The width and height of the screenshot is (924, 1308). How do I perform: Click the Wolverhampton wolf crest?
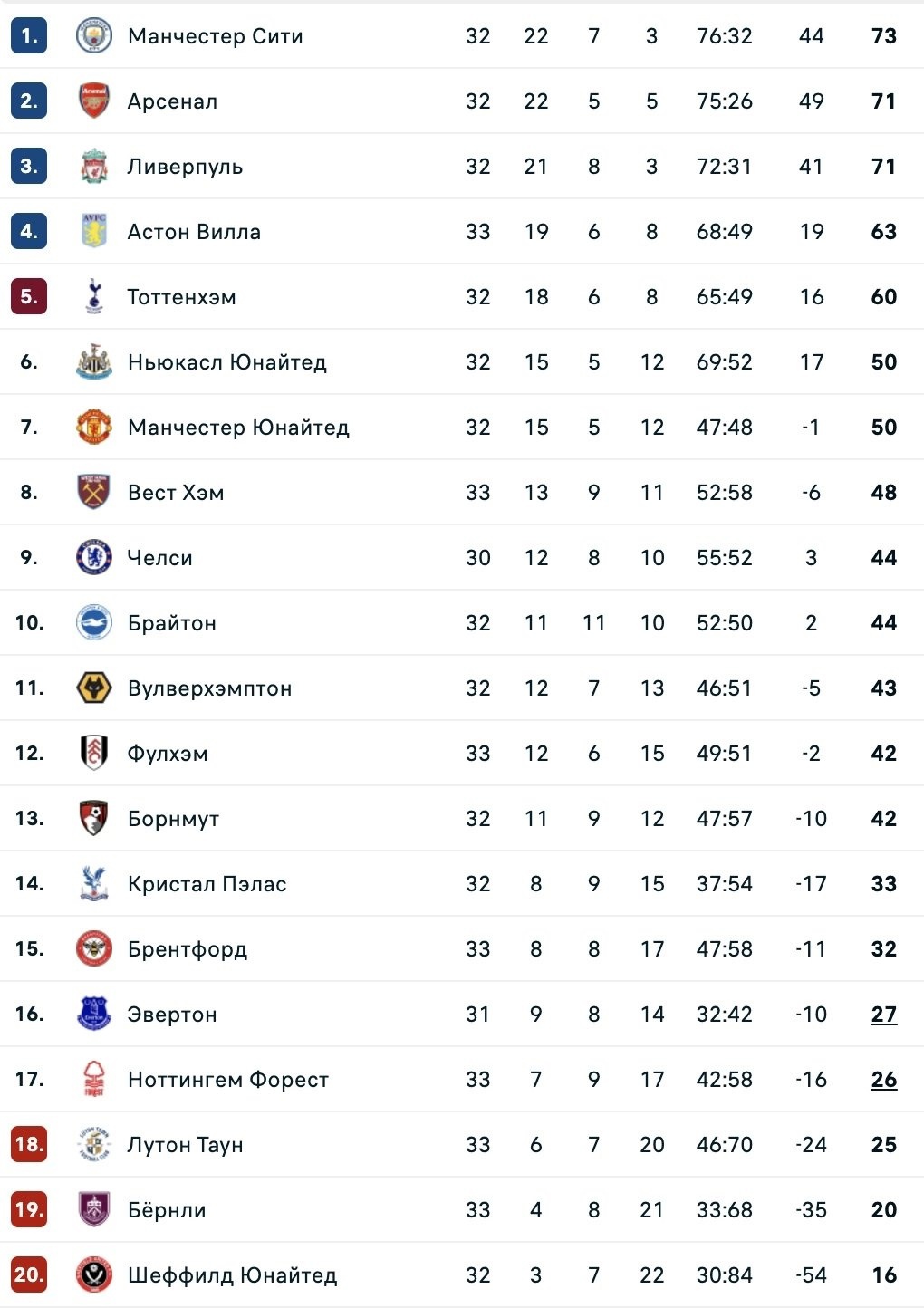(94, 688)
